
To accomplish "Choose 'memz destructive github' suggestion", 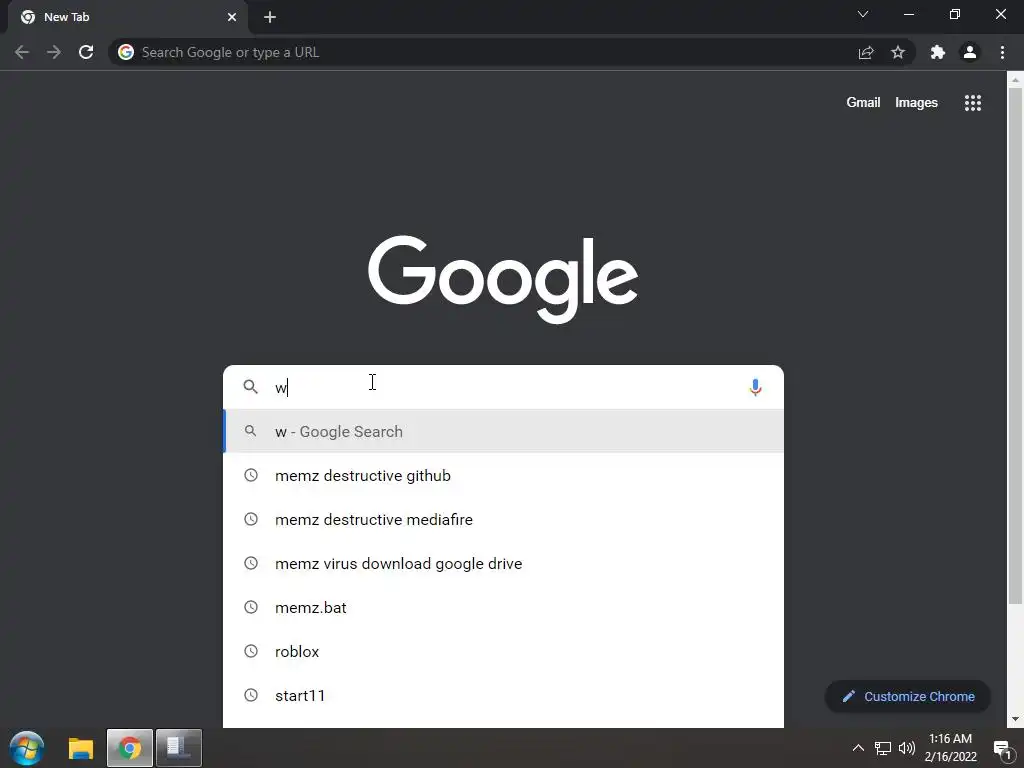I will point(503,475).
